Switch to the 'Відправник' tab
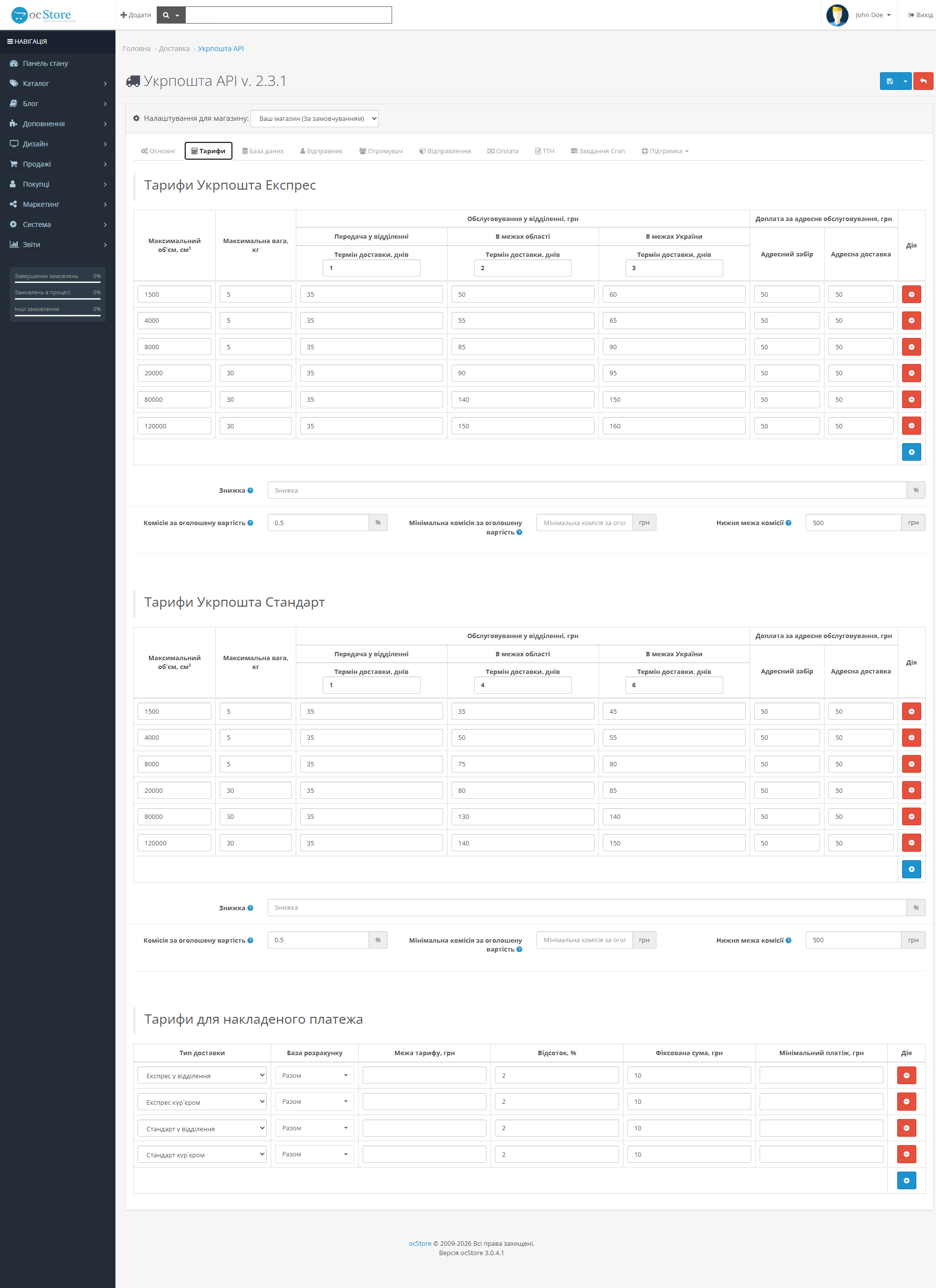The image size is (936, 1288). (321, 151)
